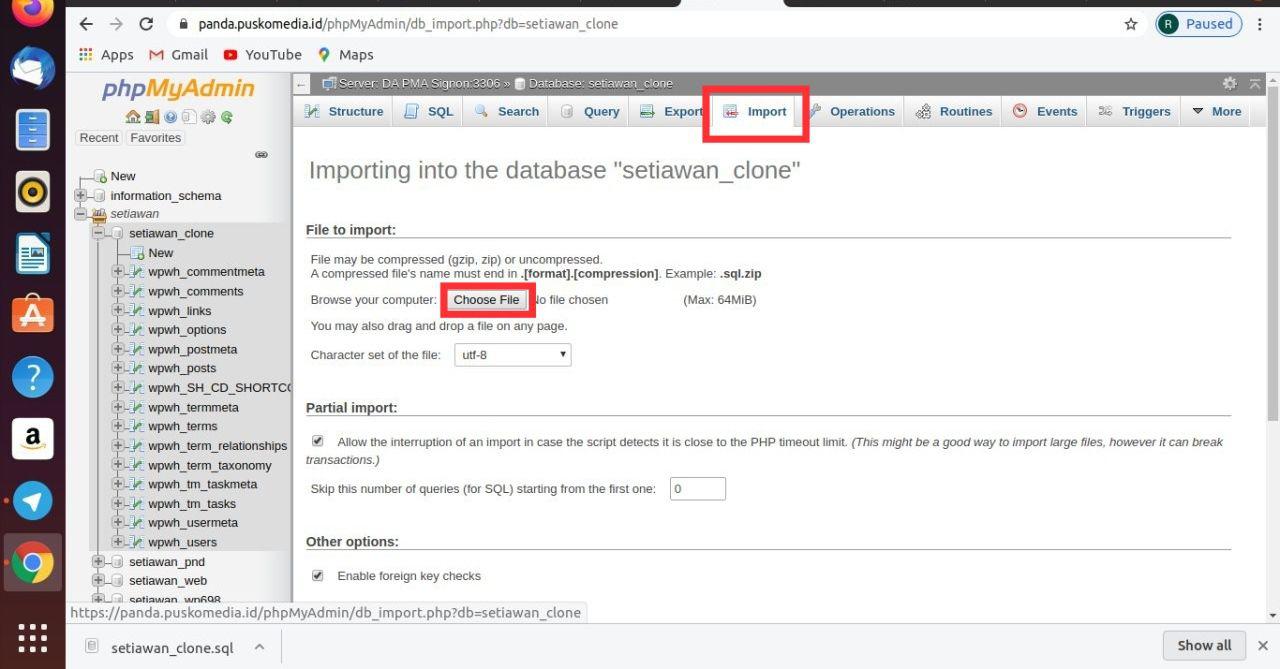This screenshot has width=1280, height=669.
Task: Uncheck Allow the interruption of an import
Action: coord(318,440)
